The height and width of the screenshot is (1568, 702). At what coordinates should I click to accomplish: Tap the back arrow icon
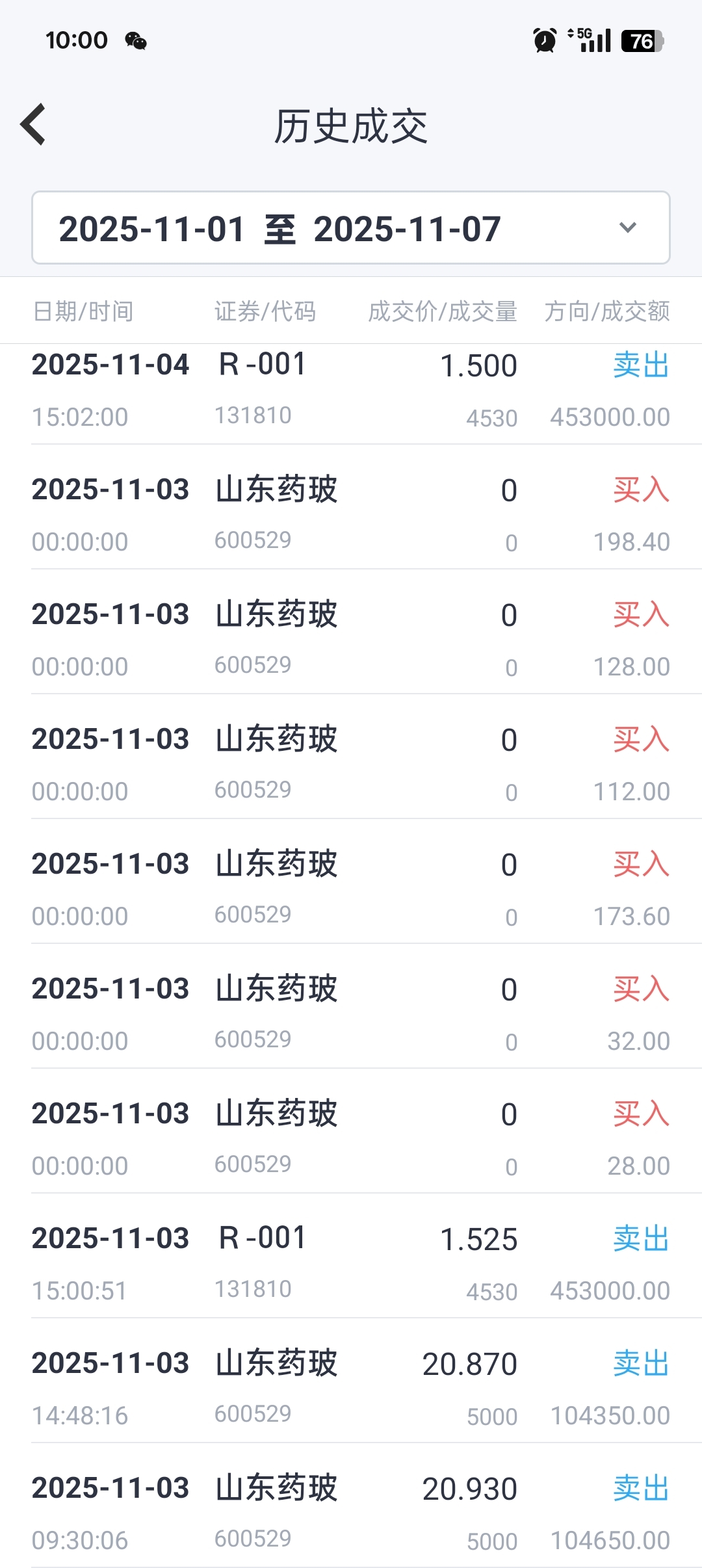coord(34,124)
